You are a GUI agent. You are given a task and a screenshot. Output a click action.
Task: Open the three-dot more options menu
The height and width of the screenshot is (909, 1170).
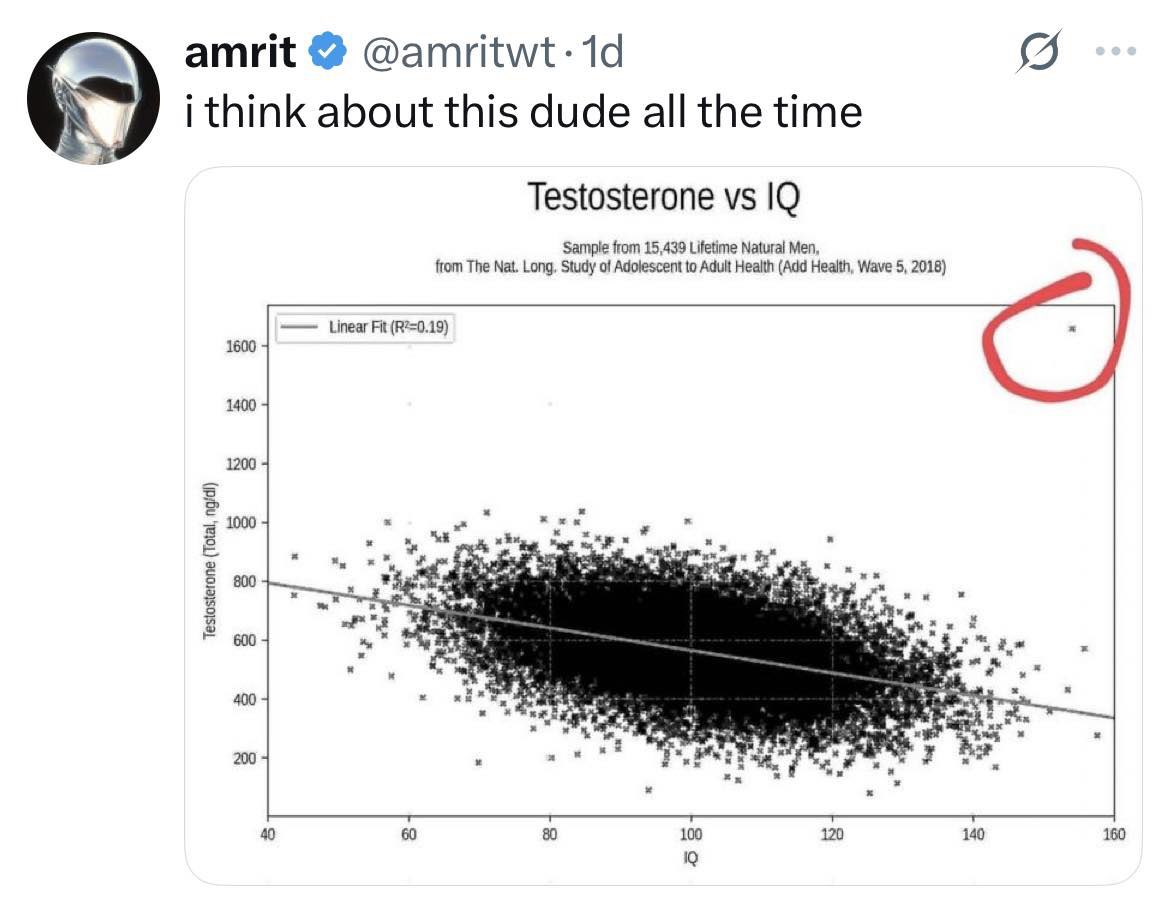pos(1116,51)
